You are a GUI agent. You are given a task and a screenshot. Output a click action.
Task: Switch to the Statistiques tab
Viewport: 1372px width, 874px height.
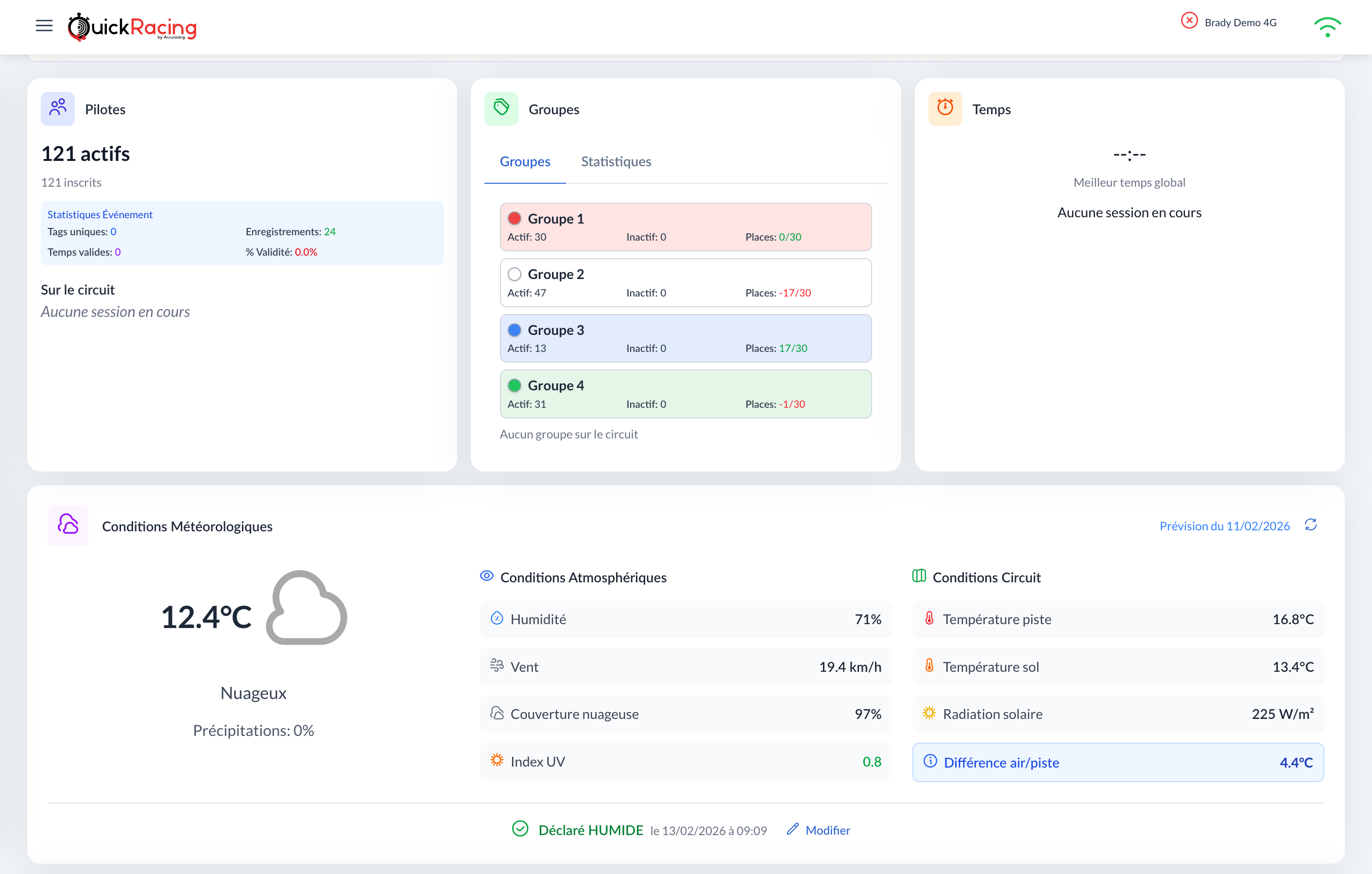pos(616,161)
